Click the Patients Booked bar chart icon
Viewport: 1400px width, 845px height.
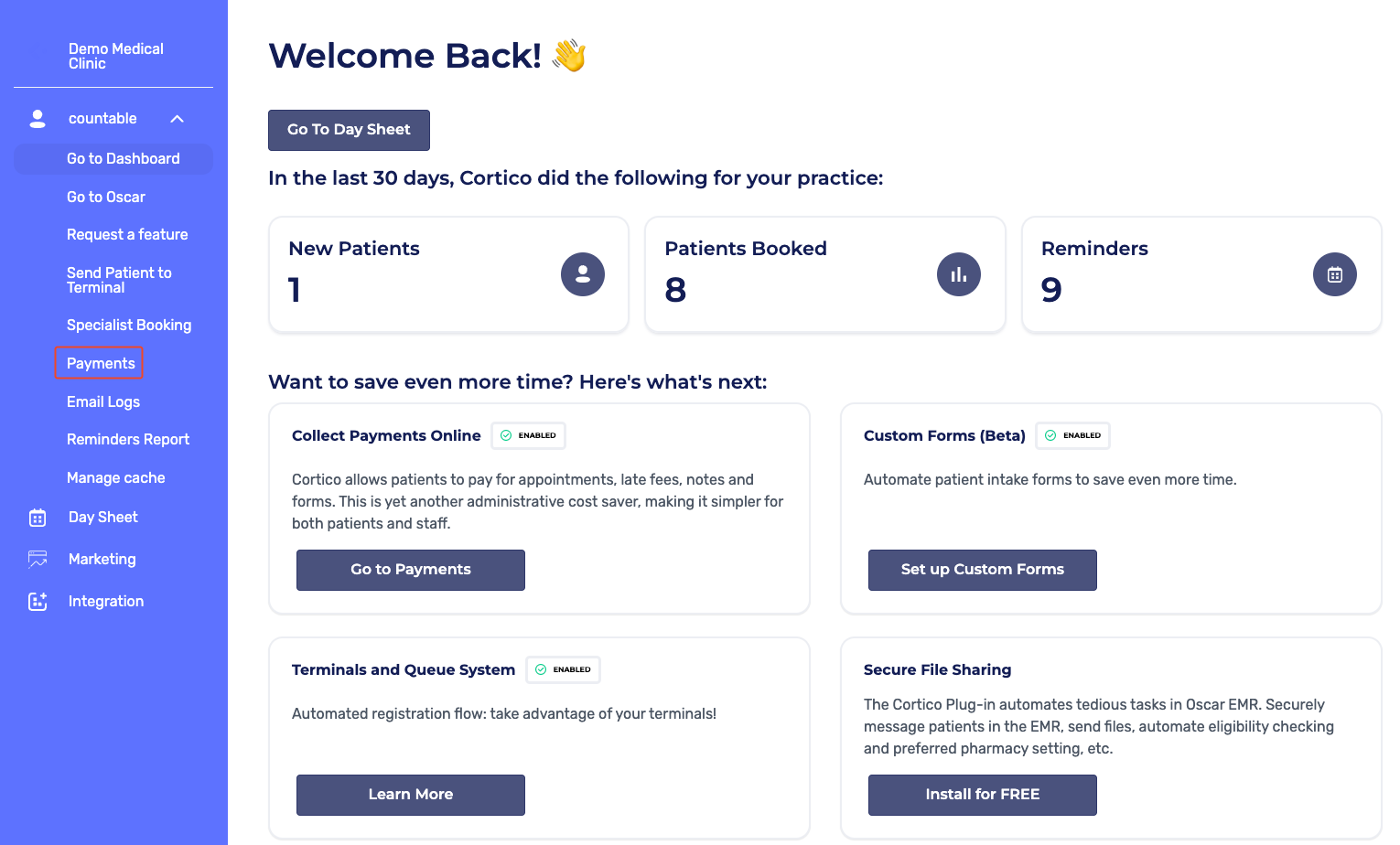(959, 274)
